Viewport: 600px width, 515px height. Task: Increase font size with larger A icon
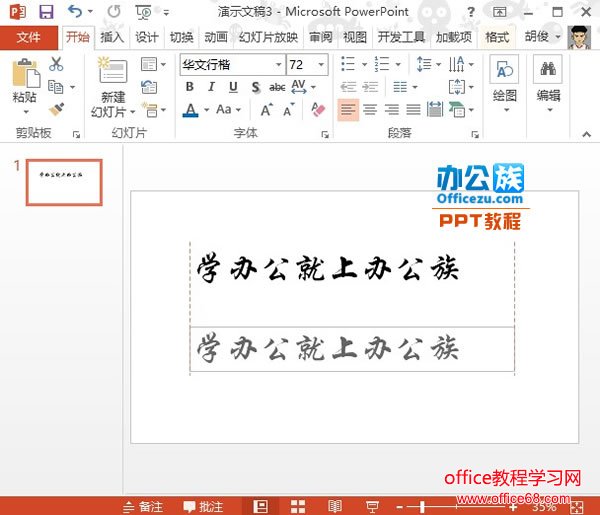[x=267, y=110]
